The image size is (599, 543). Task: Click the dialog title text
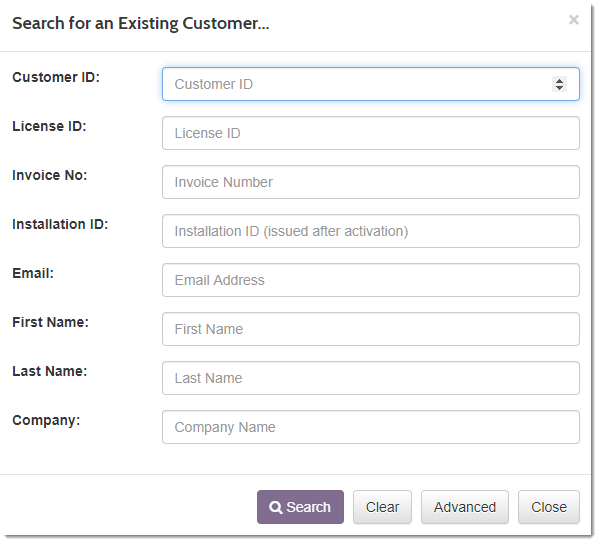tap(141, 23)
